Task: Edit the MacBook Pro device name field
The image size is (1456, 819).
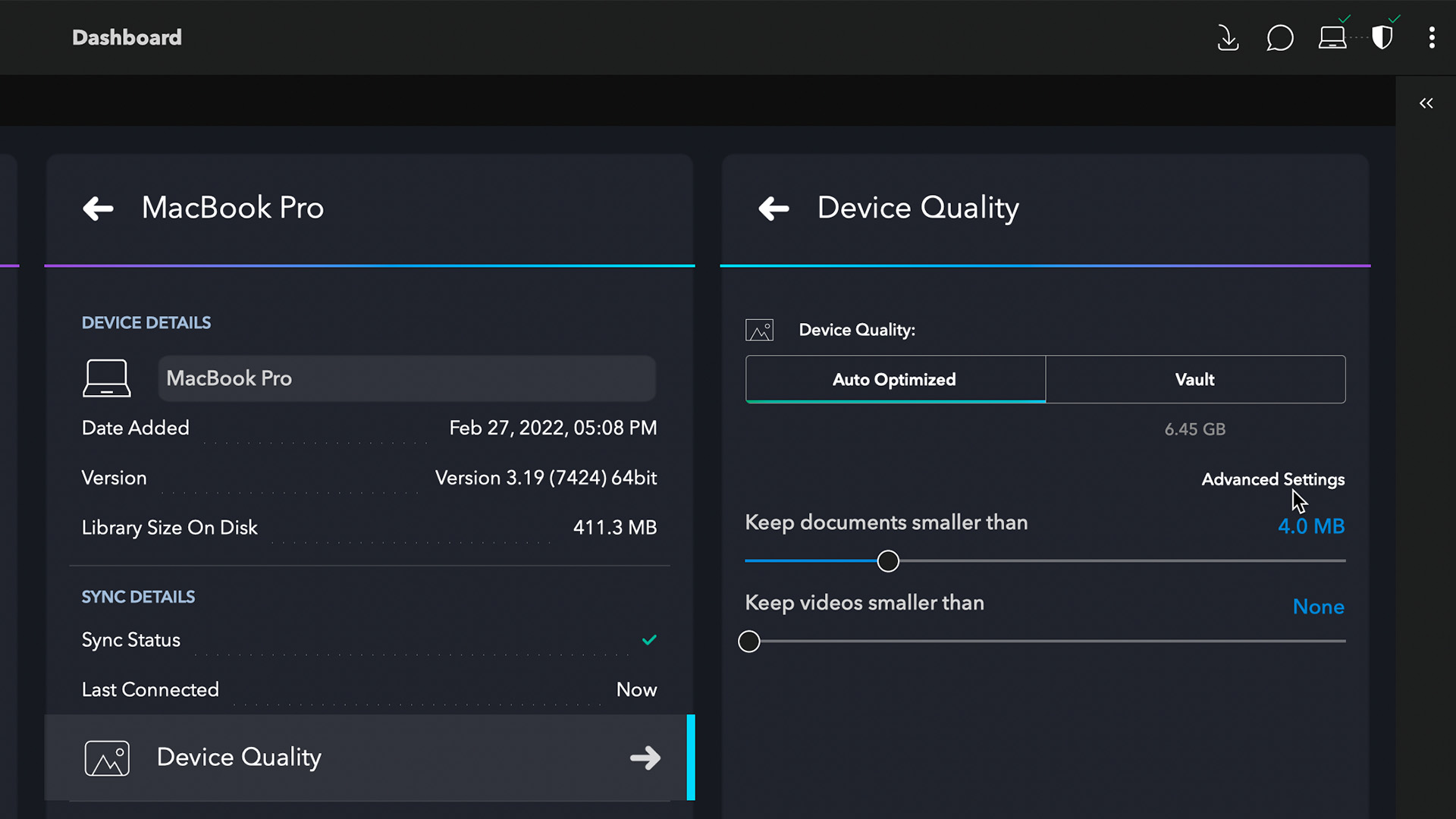Action: coord(406,378)
